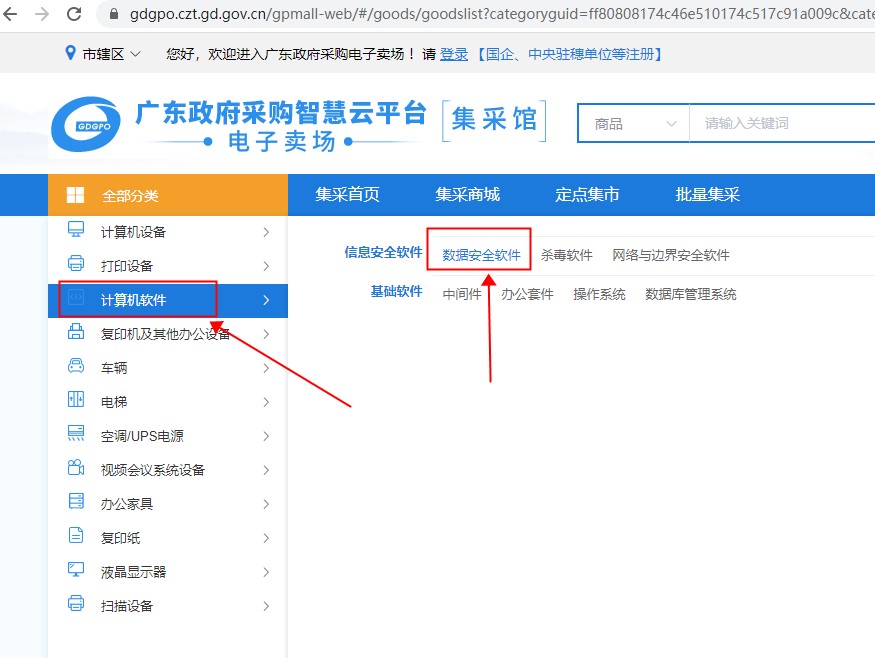Click the browser back arrow
The image size is (875, 658).
click(11, 13)
